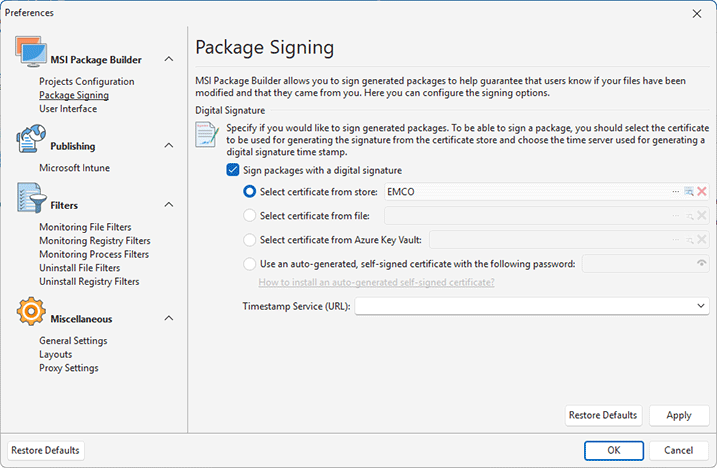Click page-level Restore Defaults beside Apply
The height and width of the screenshot is (468, 717).
point(603,415)
